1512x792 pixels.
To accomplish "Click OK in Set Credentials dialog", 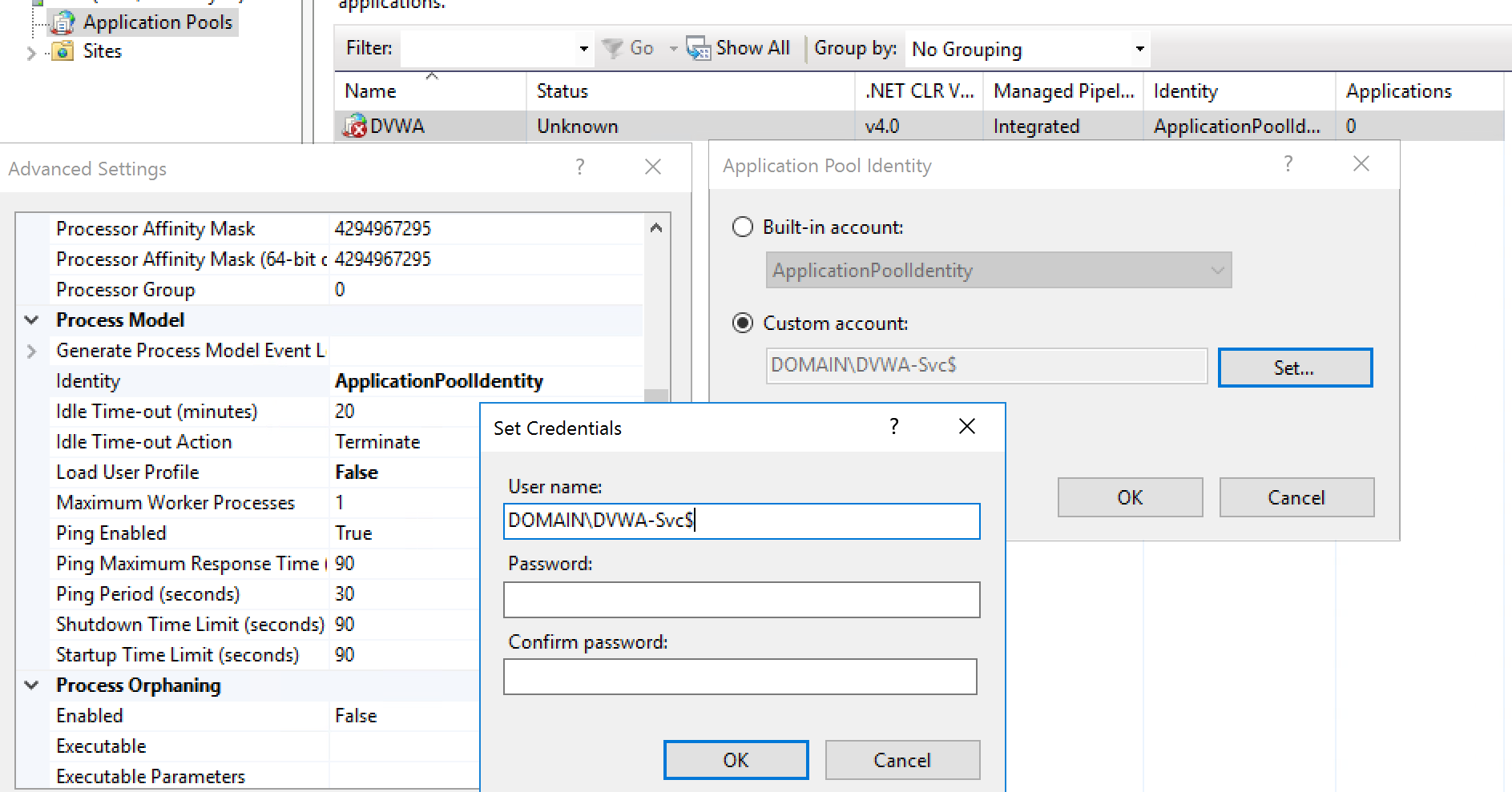I will 736,760.
